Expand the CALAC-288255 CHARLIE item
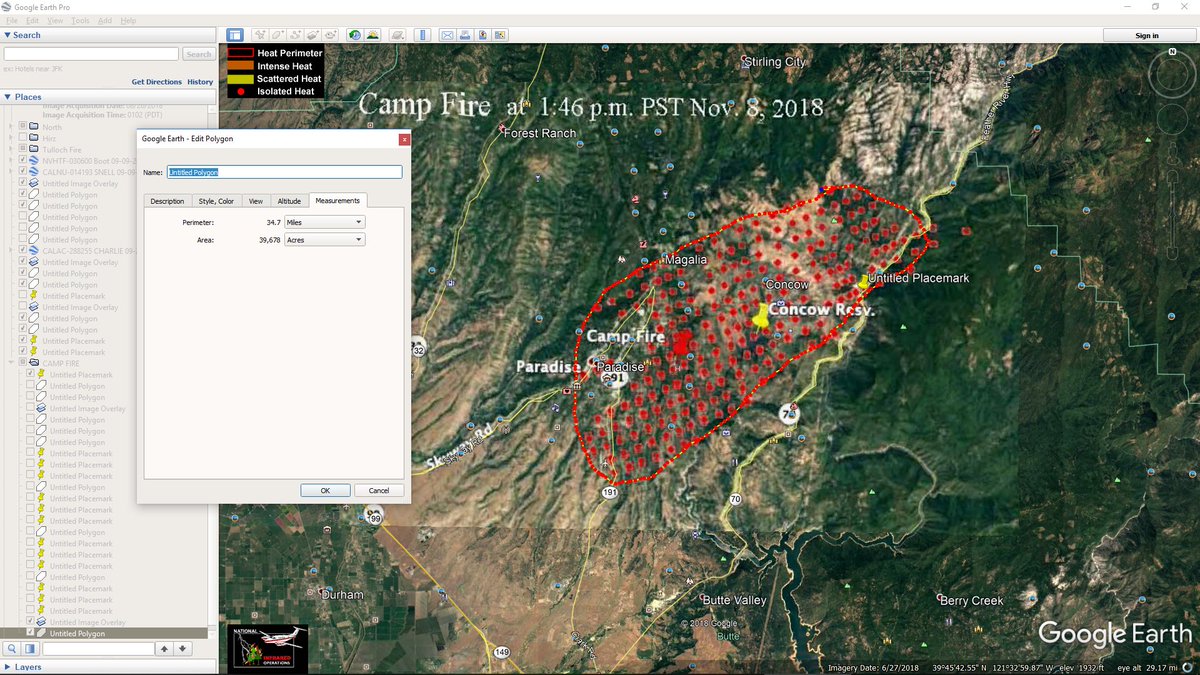 point(11,251)
